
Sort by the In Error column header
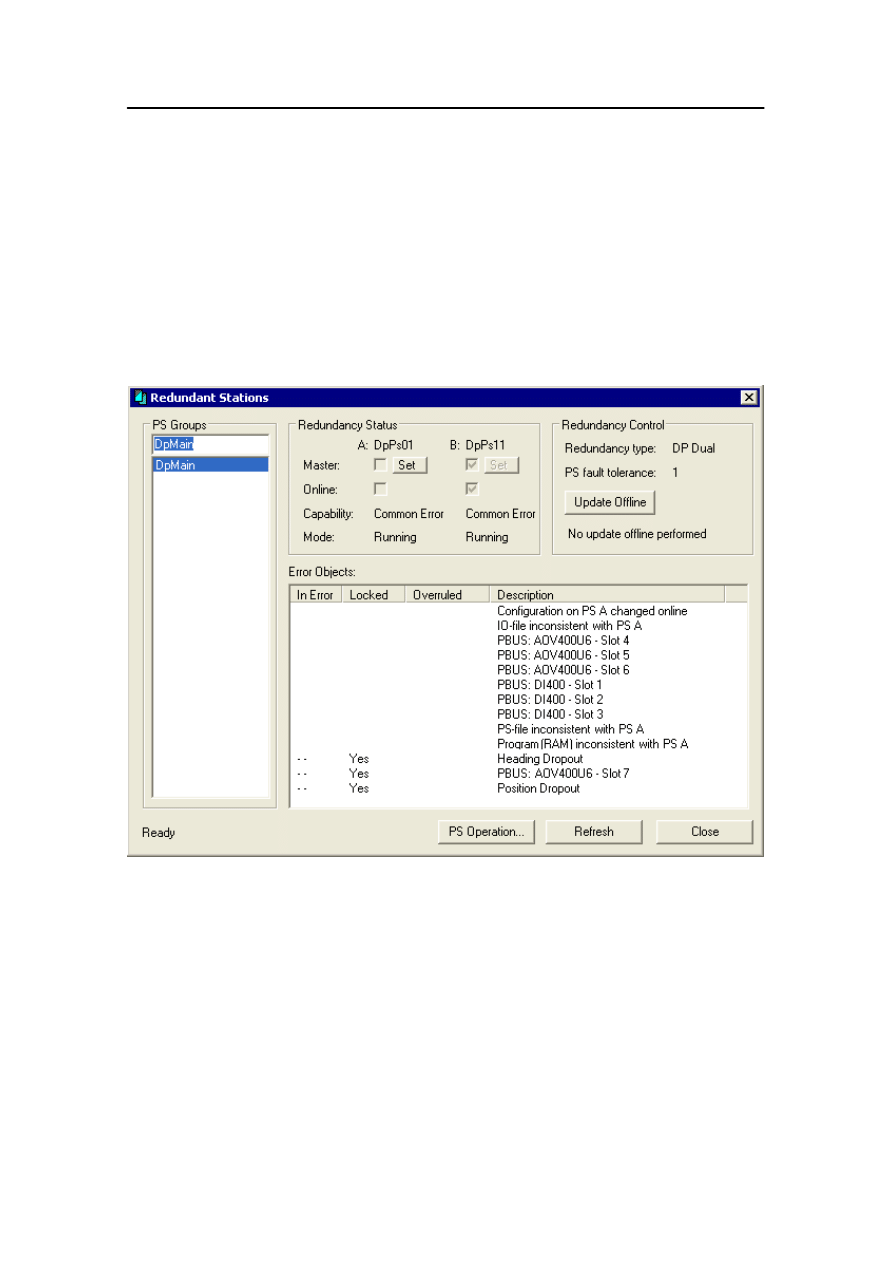315,595
